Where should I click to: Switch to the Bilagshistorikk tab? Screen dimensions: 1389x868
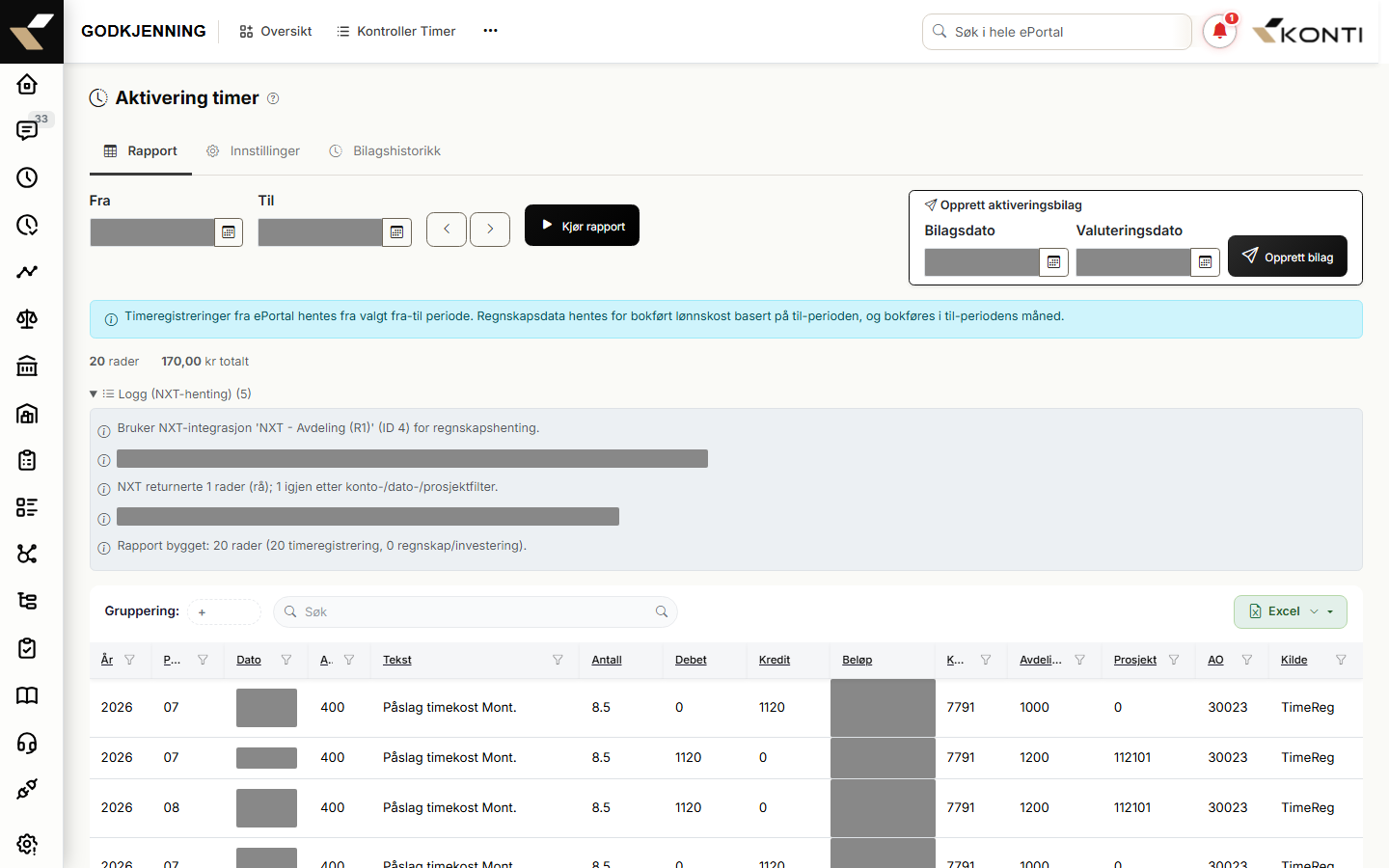[x=385, y=151]
